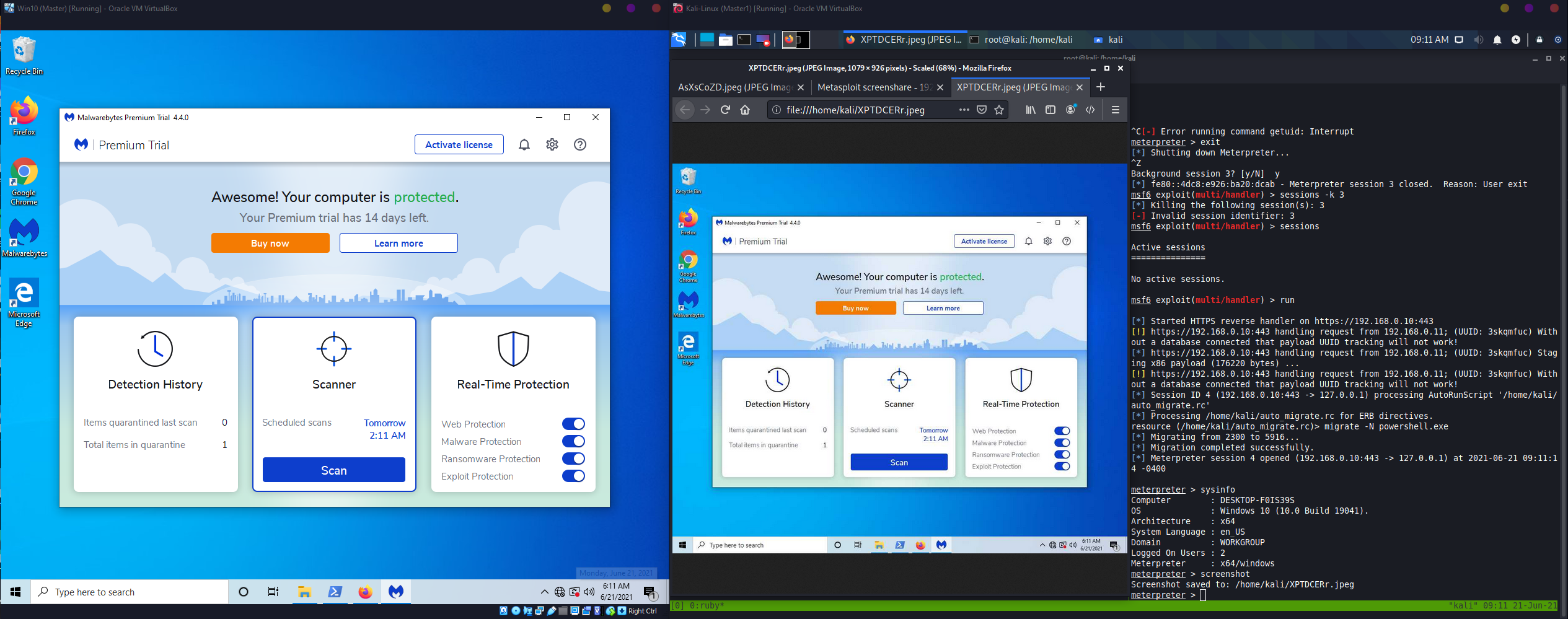Click Kali panel notifications bell
The height and width of the screenshot is (619, 1568).
pos(1497,40)
